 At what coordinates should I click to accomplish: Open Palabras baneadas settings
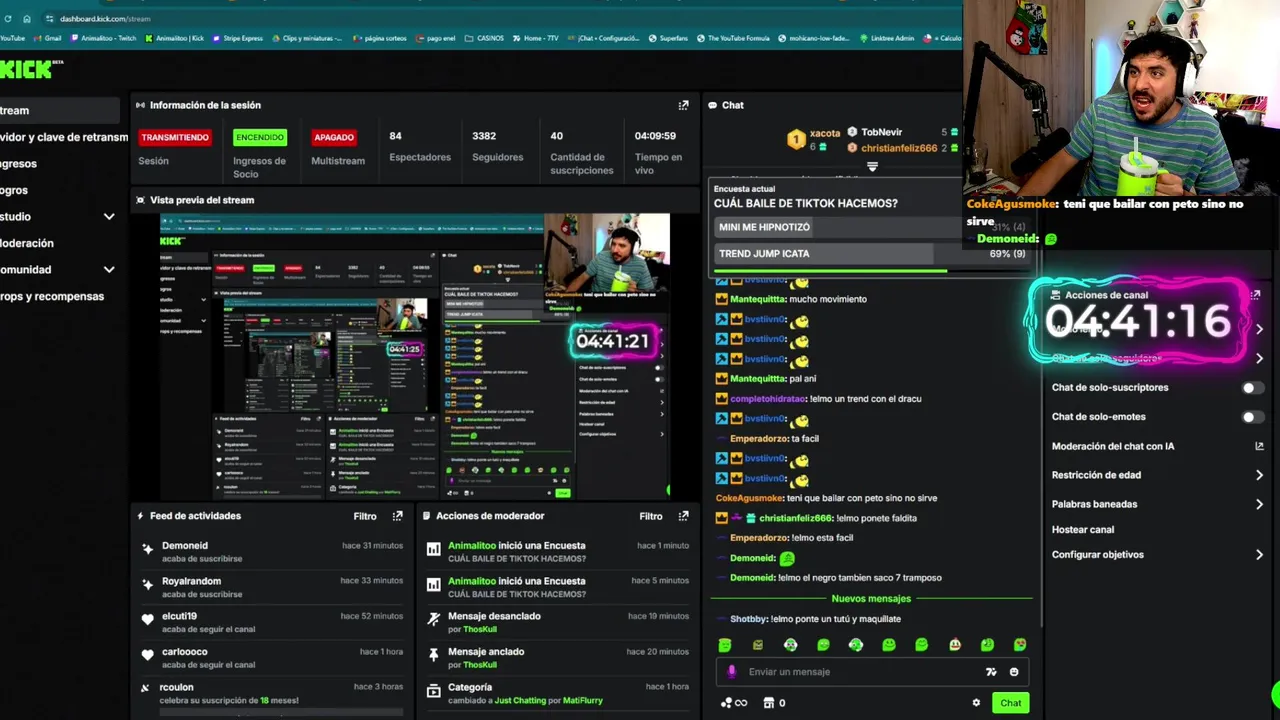tap(1157, 504)
